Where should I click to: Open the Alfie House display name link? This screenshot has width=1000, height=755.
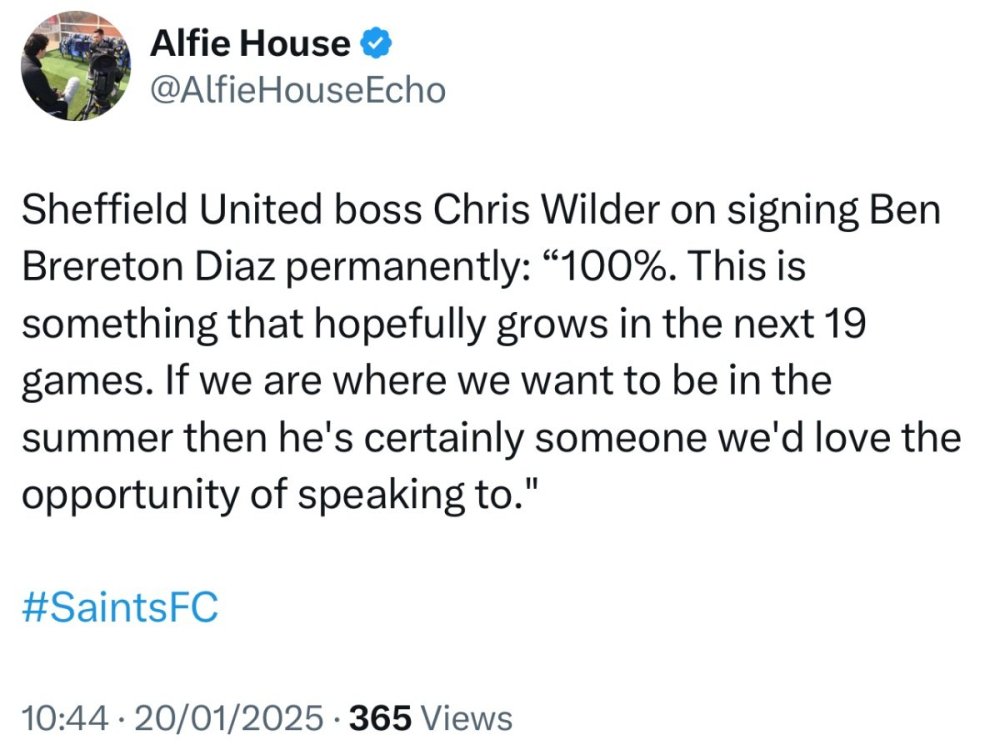pos(250,44)
